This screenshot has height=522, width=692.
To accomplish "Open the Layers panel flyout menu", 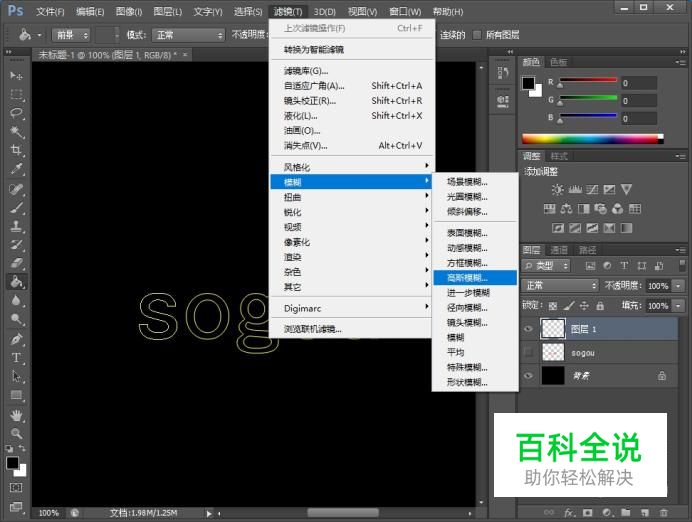I will (x=681, y=250).
